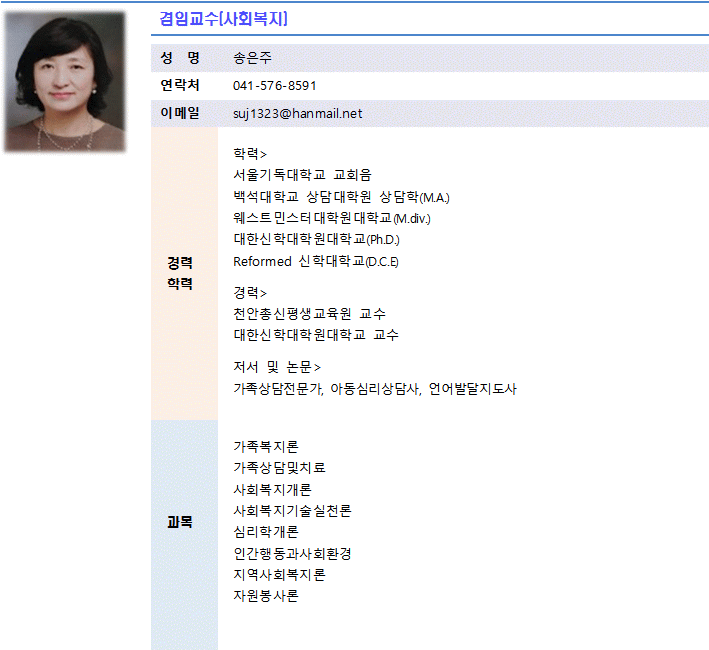Click the line 천안총신평생교육원 교수
This screenshot has width=709, height=650.
[x=309, y=314]
